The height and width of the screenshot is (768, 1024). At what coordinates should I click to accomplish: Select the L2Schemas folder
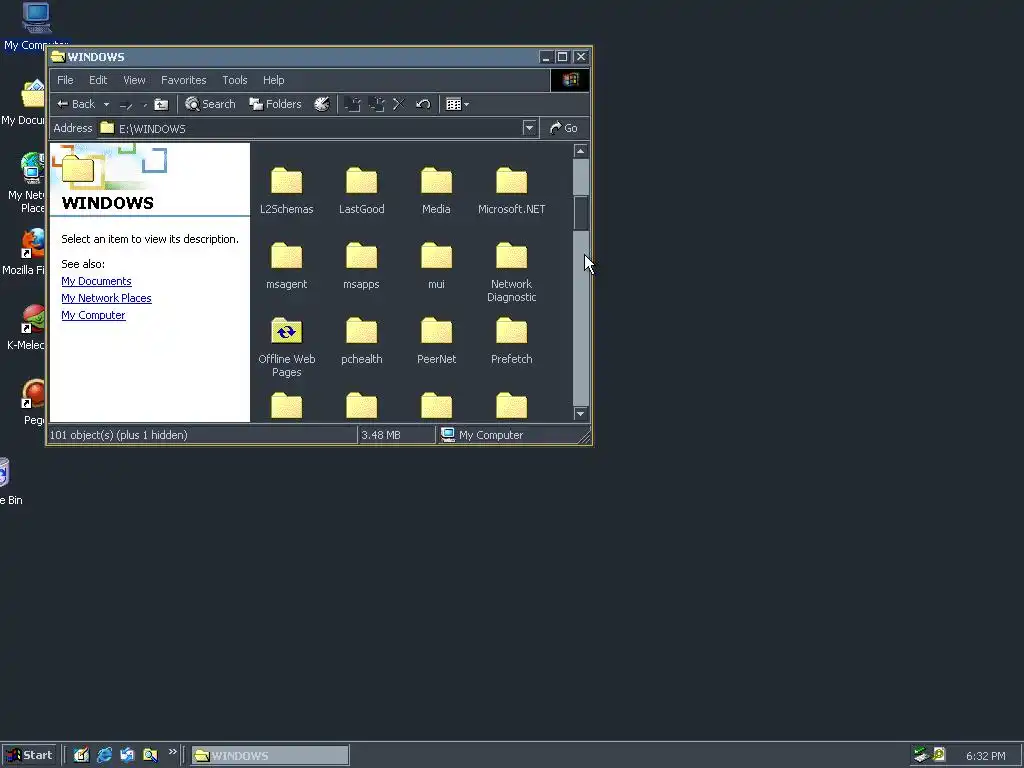pyautogui.click(x=287, y=190)
